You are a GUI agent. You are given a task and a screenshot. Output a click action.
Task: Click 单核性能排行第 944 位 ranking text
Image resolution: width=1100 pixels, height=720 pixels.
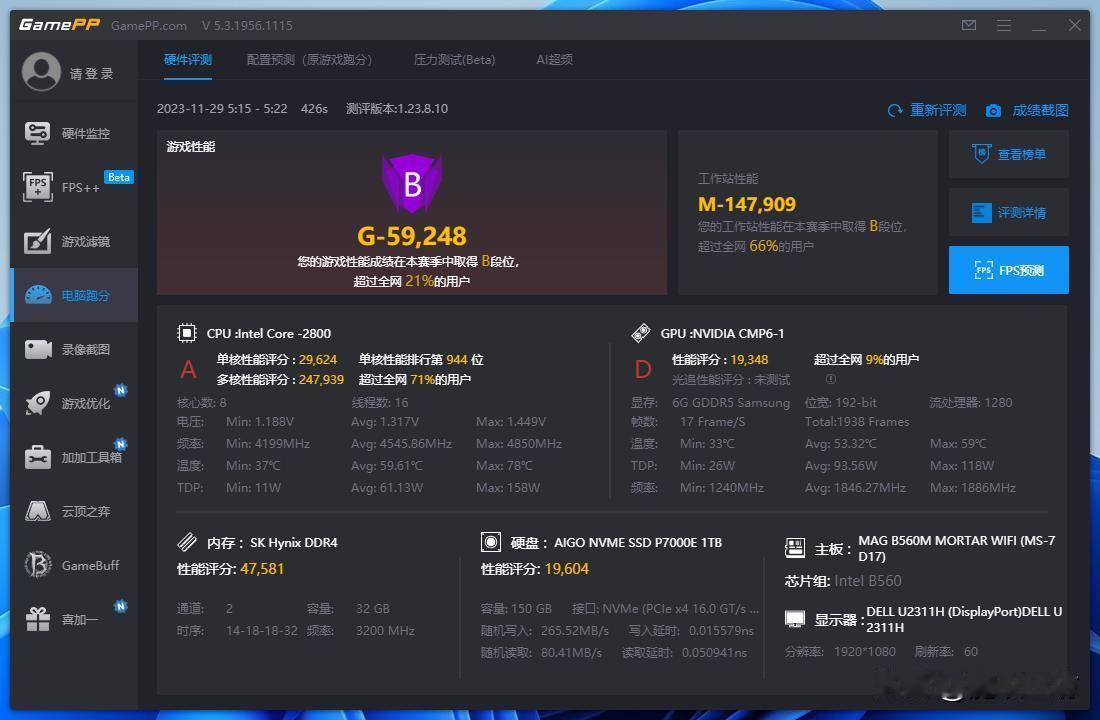421,359
